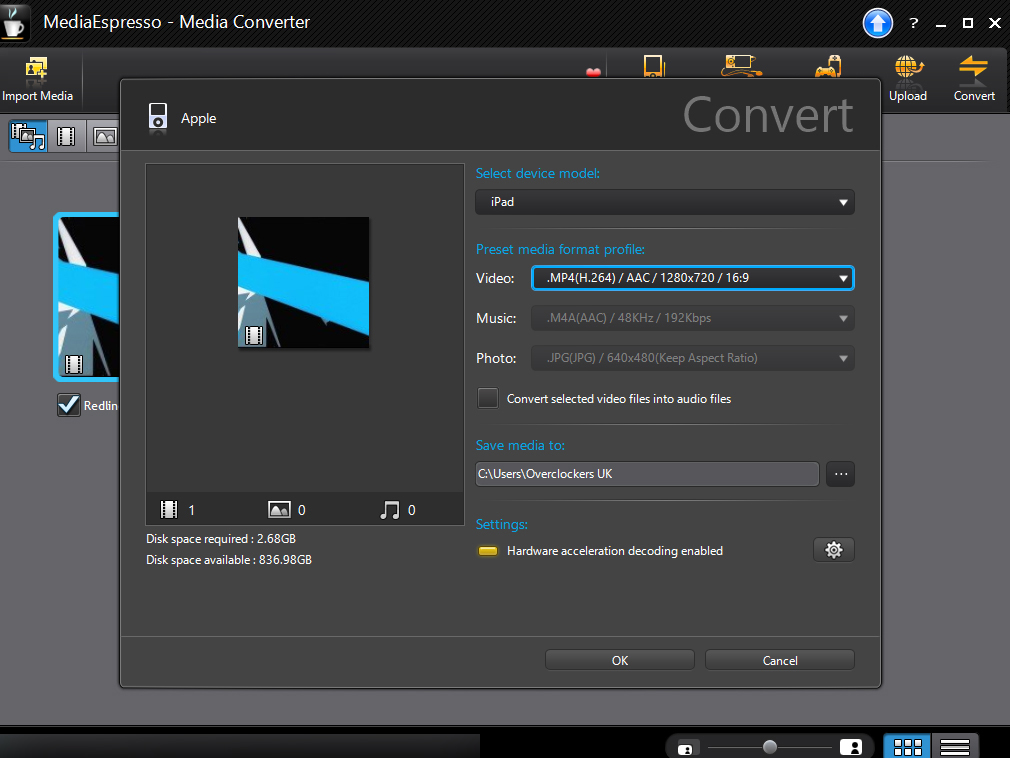Enable convert video files into audio files

(488, 398)
